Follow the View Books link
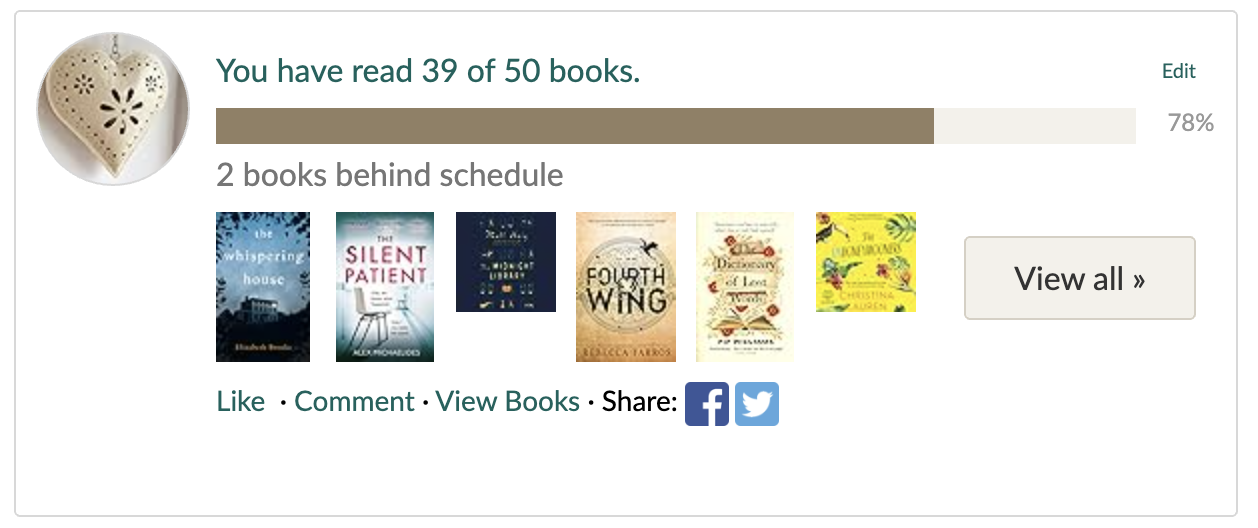This screenshot has height=528, width=1258. tap(508, 402)
